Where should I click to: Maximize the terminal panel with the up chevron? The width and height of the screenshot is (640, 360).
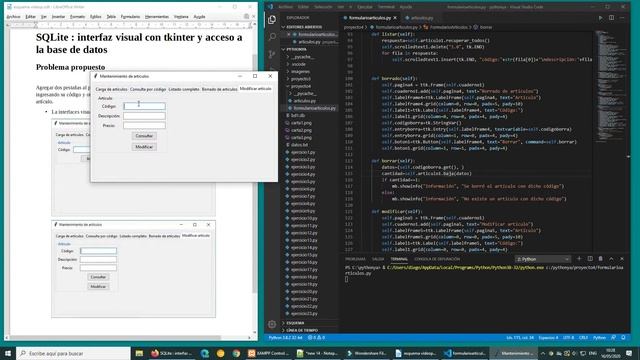611,259
